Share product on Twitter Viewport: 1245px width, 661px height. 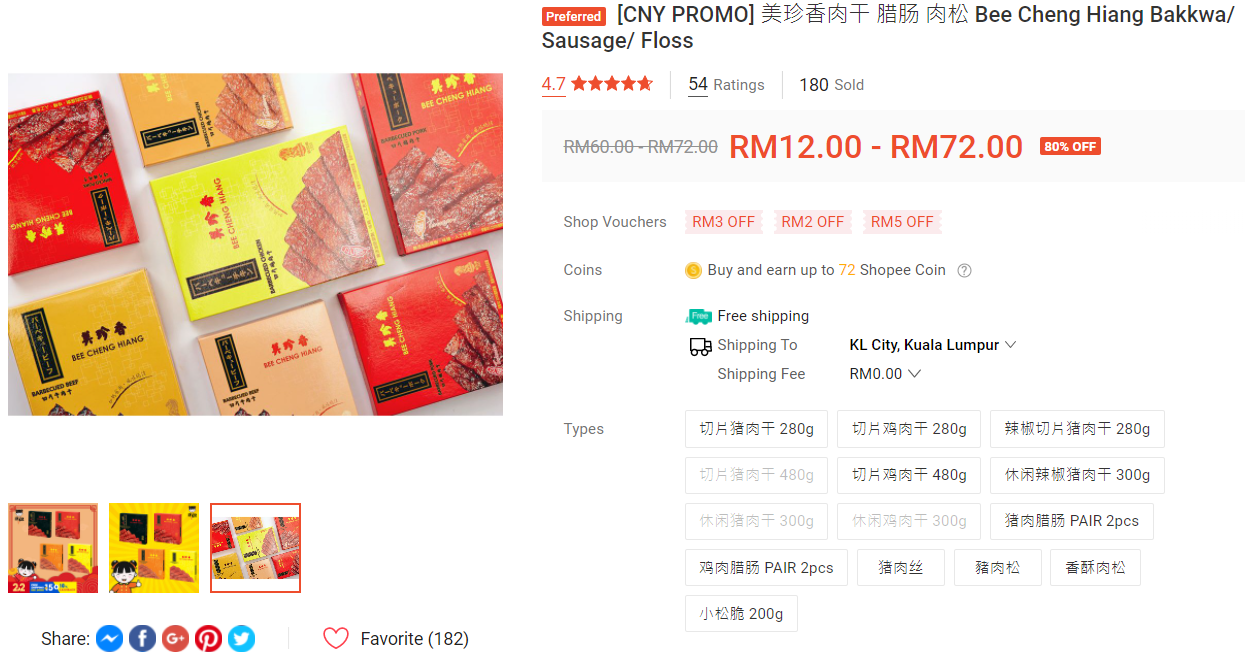pos(241,638)
